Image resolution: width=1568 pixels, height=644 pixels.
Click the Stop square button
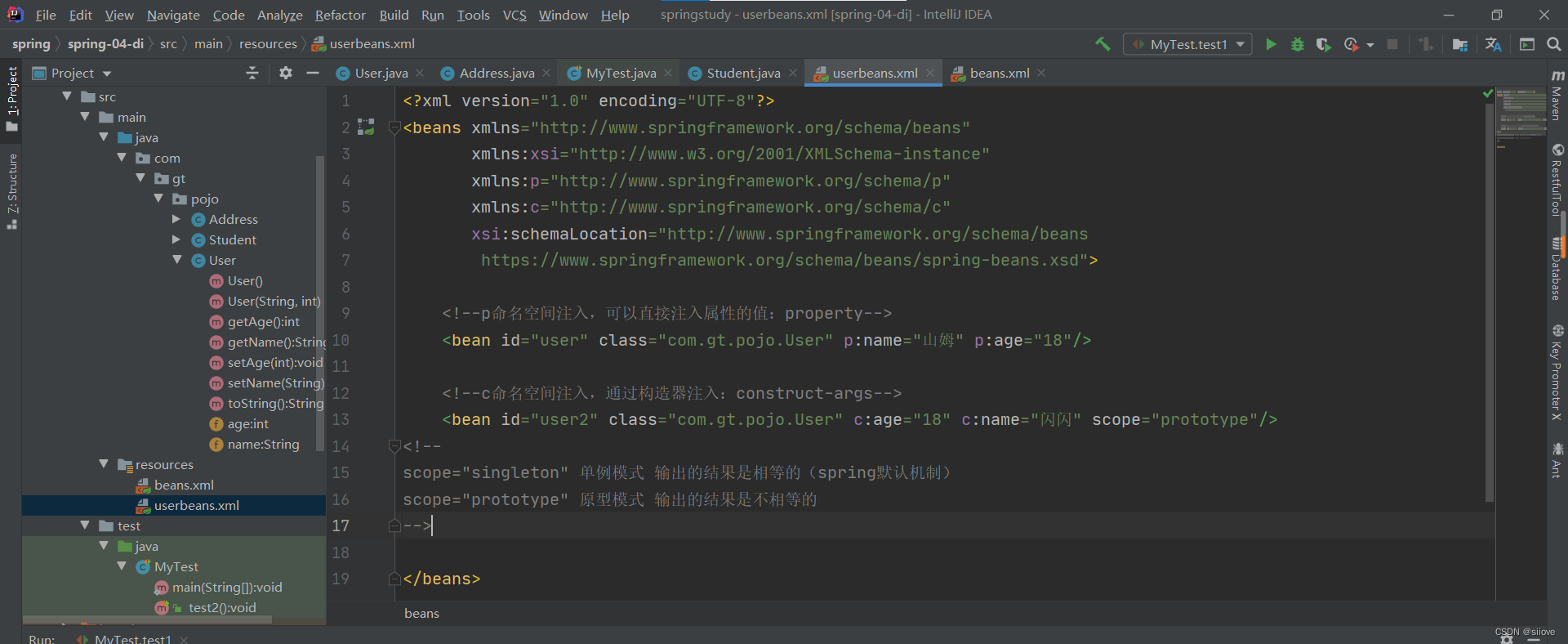(1392, 44)
